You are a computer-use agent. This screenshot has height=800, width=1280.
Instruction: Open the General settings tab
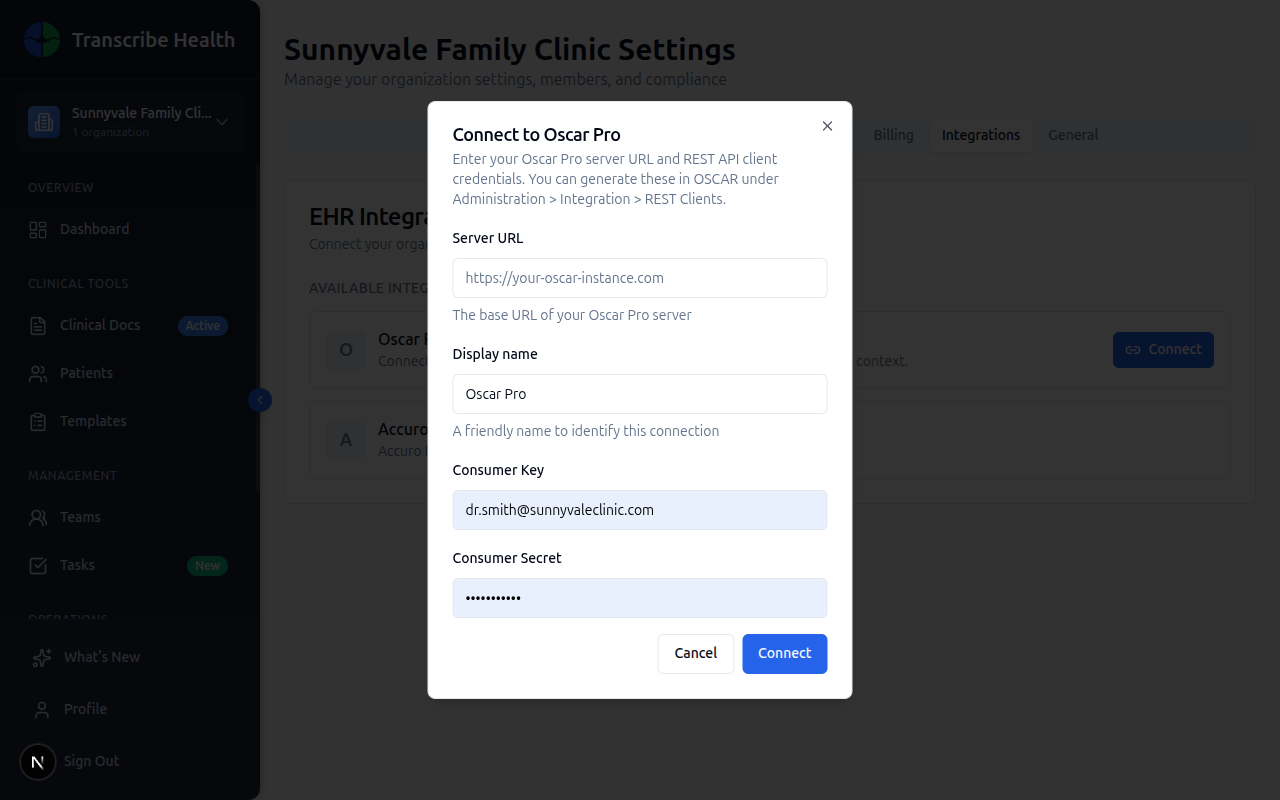[1073, 134]
